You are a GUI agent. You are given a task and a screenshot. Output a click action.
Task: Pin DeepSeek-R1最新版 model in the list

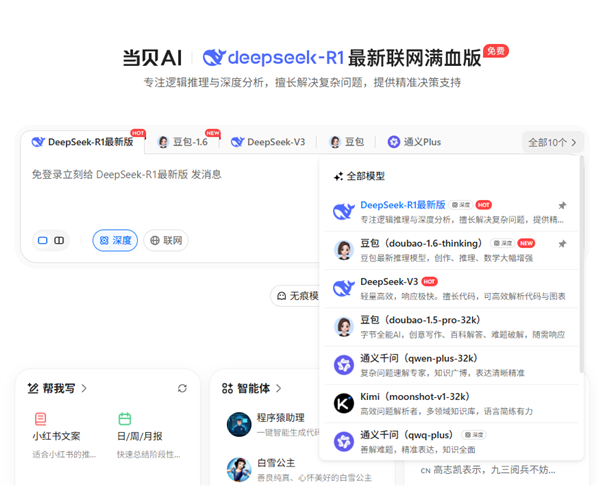(562, 206)
